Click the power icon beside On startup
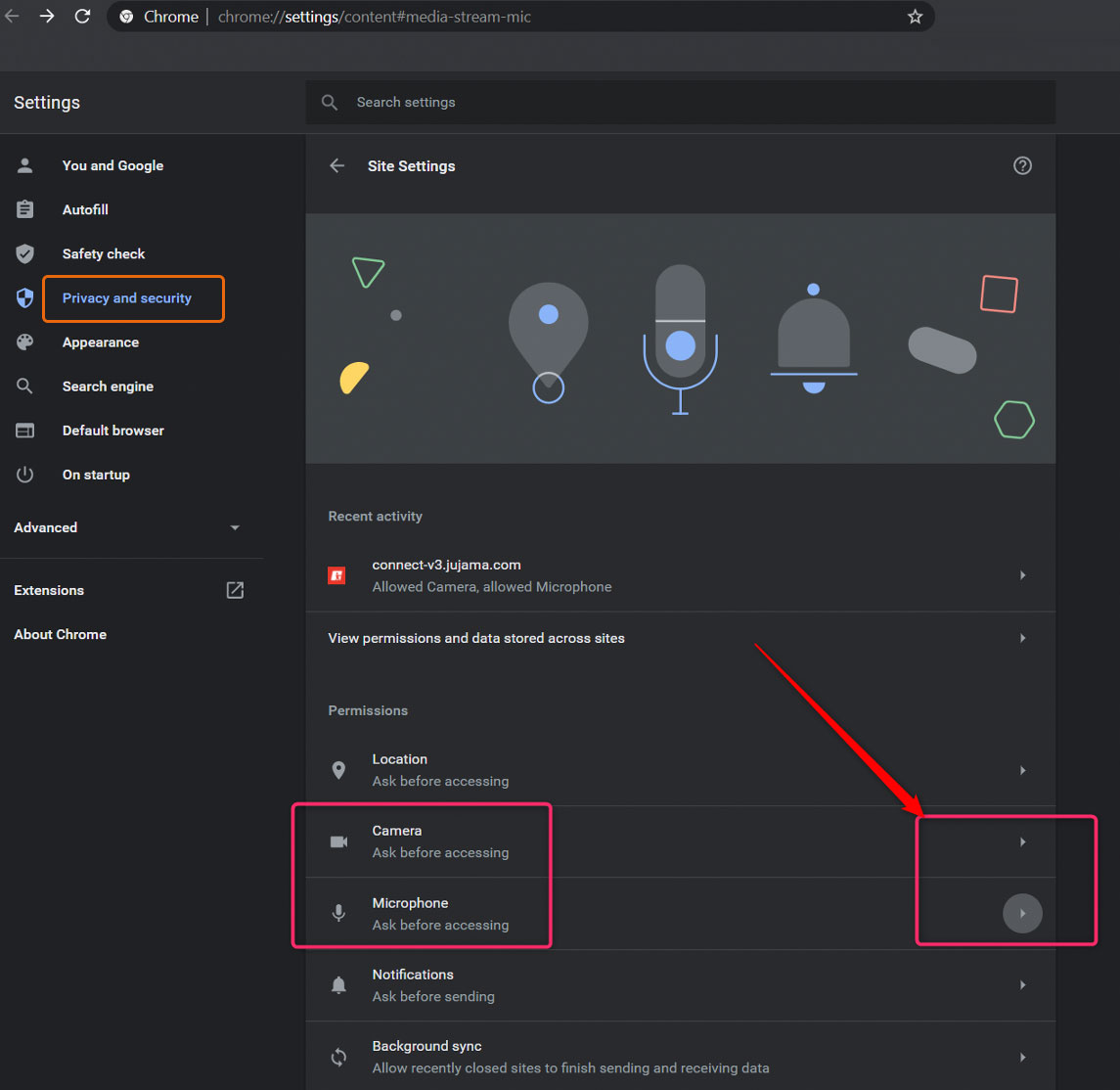The height and width of the screenshot is (1090, 1120). (25, 475)
